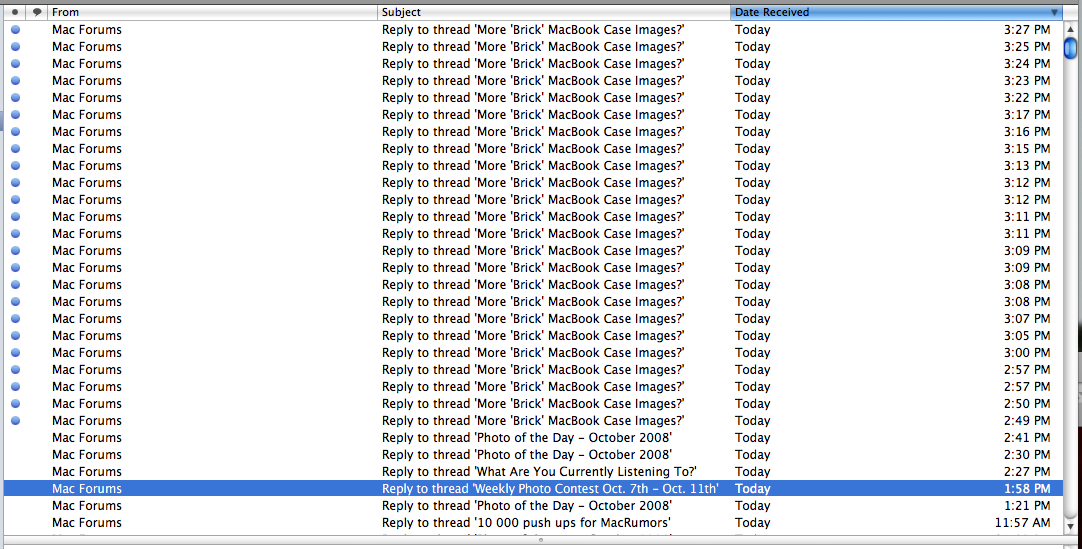Click the 3:22 PM time cell

pyautogui.click(x=1027, y=98)
